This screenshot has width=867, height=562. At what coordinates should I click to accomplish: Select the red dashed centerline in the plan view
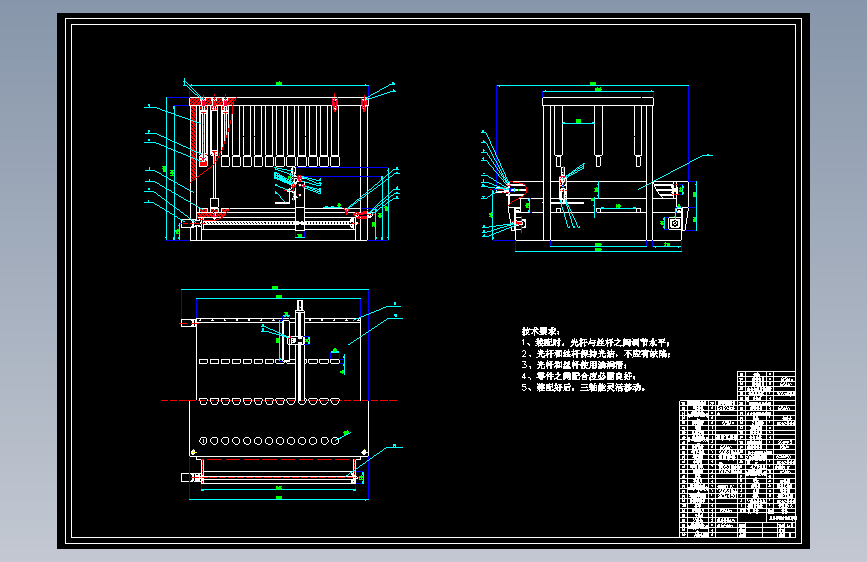(x=279, y=400)
